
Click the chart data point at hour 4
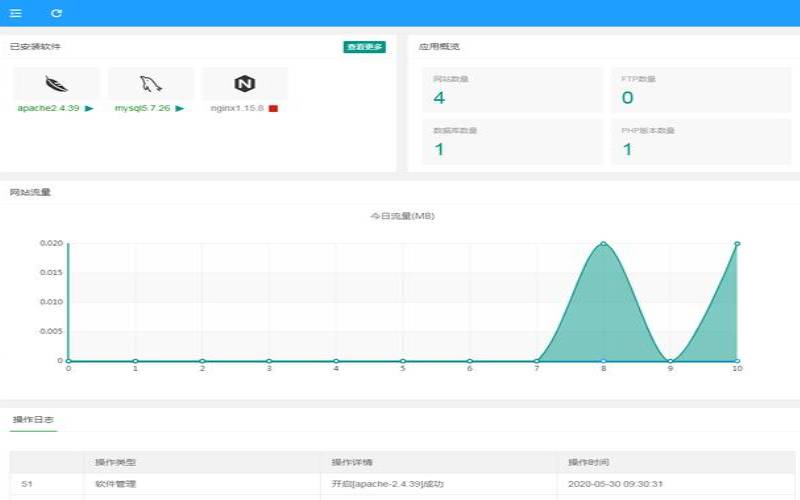336,361
